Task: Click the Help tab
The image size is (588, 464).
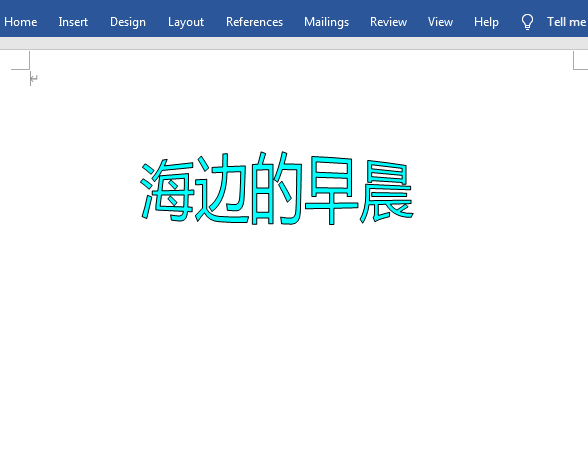Action: click(x=486, y=22)
